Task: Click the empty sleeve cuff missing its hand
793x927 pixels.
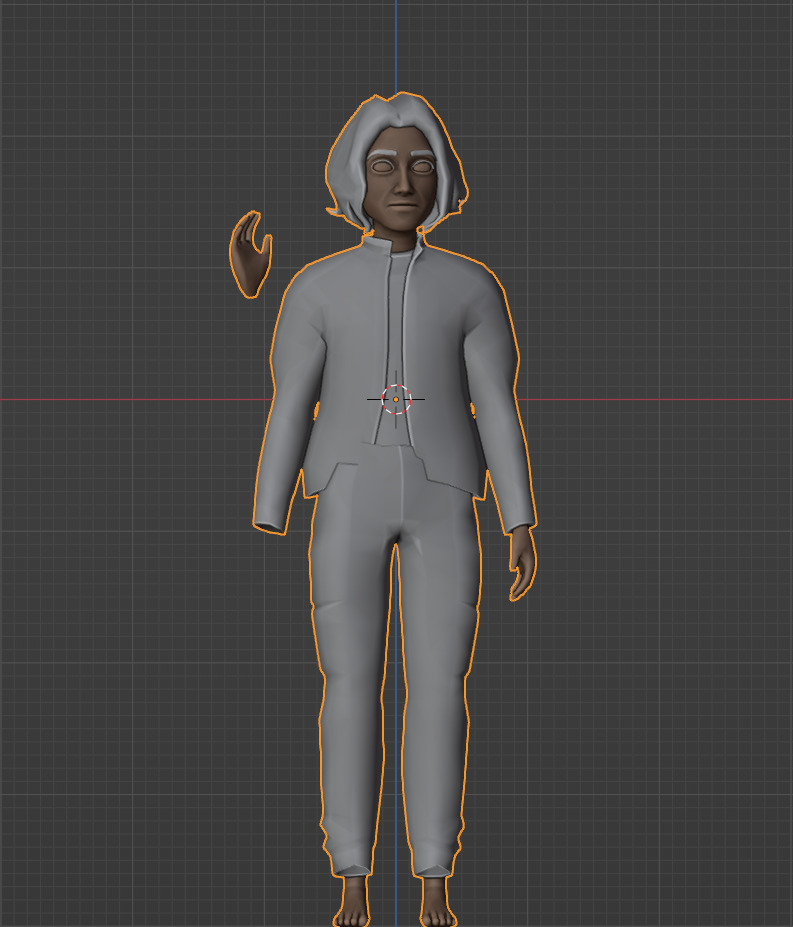Action: [x=270, y=527]
